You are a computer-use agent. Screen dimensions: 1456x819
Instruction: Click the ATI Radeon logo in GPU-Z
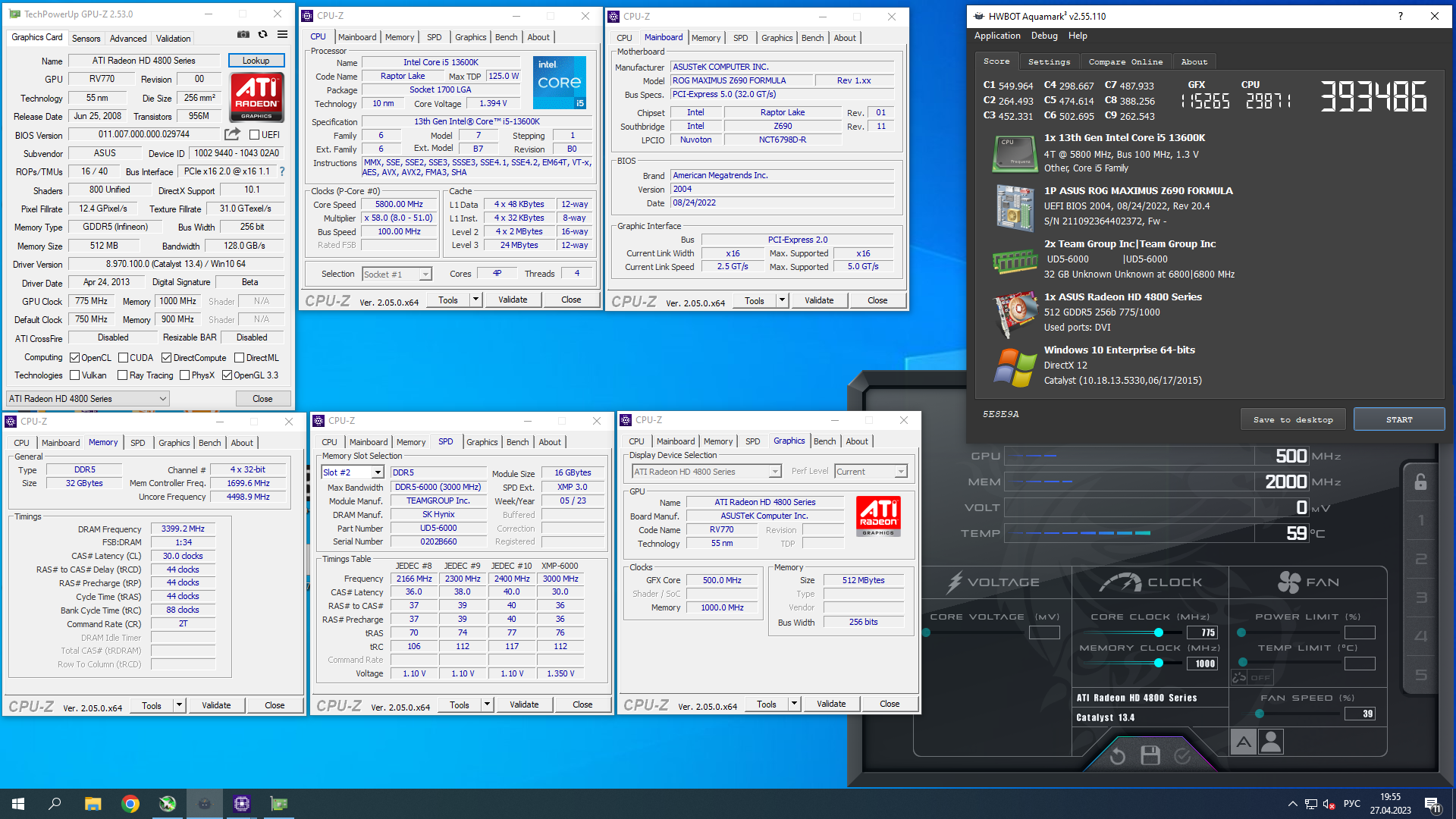(257, 97)
